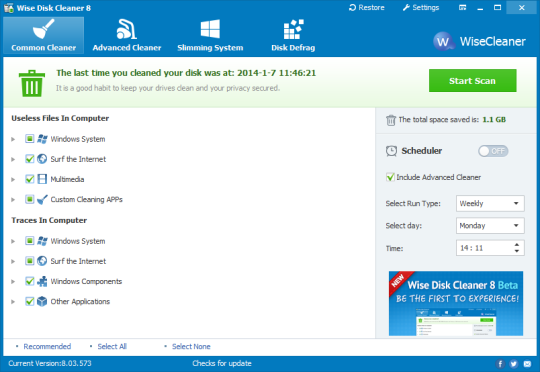Click the Select All link
The image size is (540, 372).
click(112, 347)
